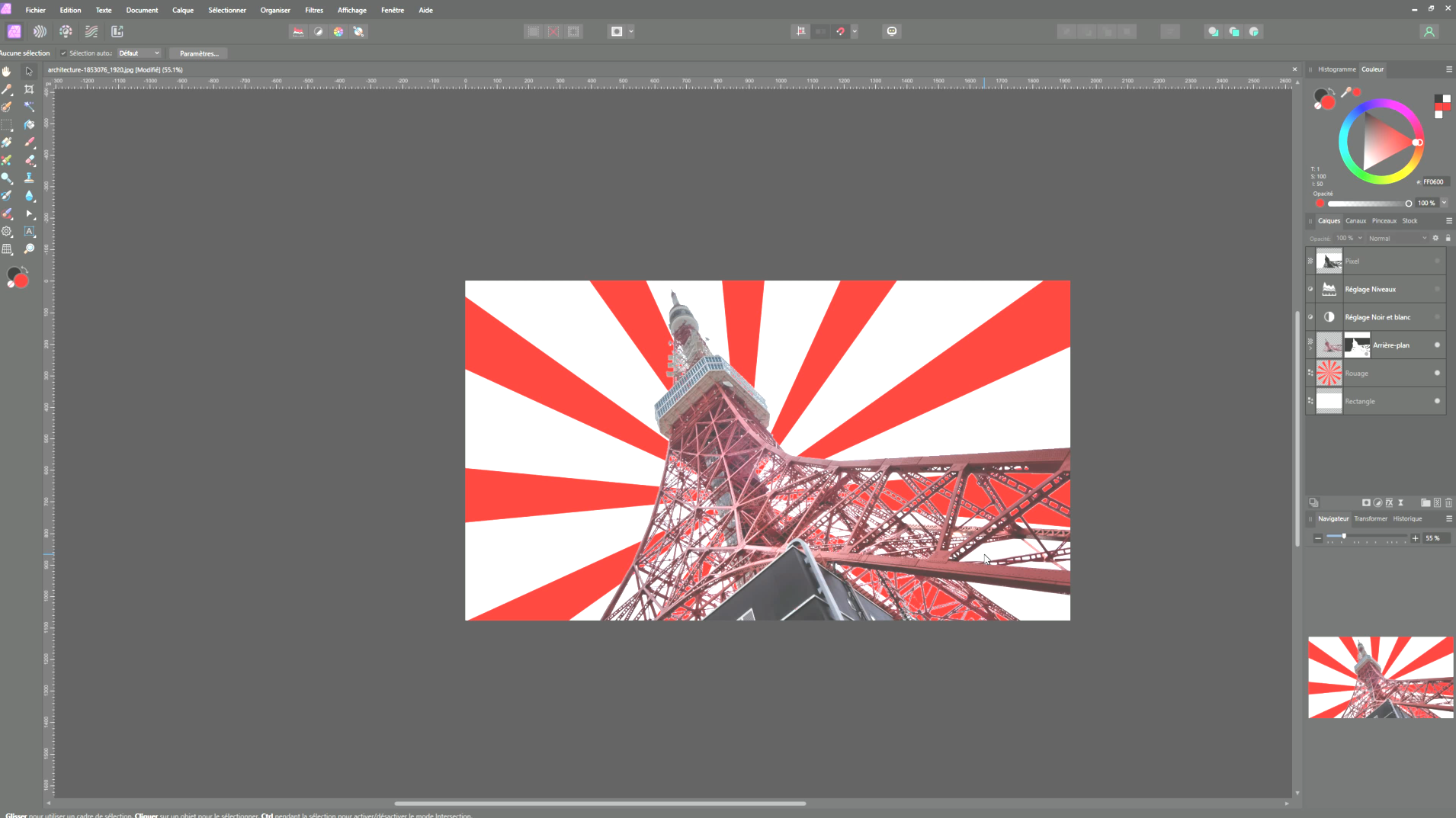Click the Paramètres... button
The height and width of the screenshot is (818, 1456).
[199, 53]
